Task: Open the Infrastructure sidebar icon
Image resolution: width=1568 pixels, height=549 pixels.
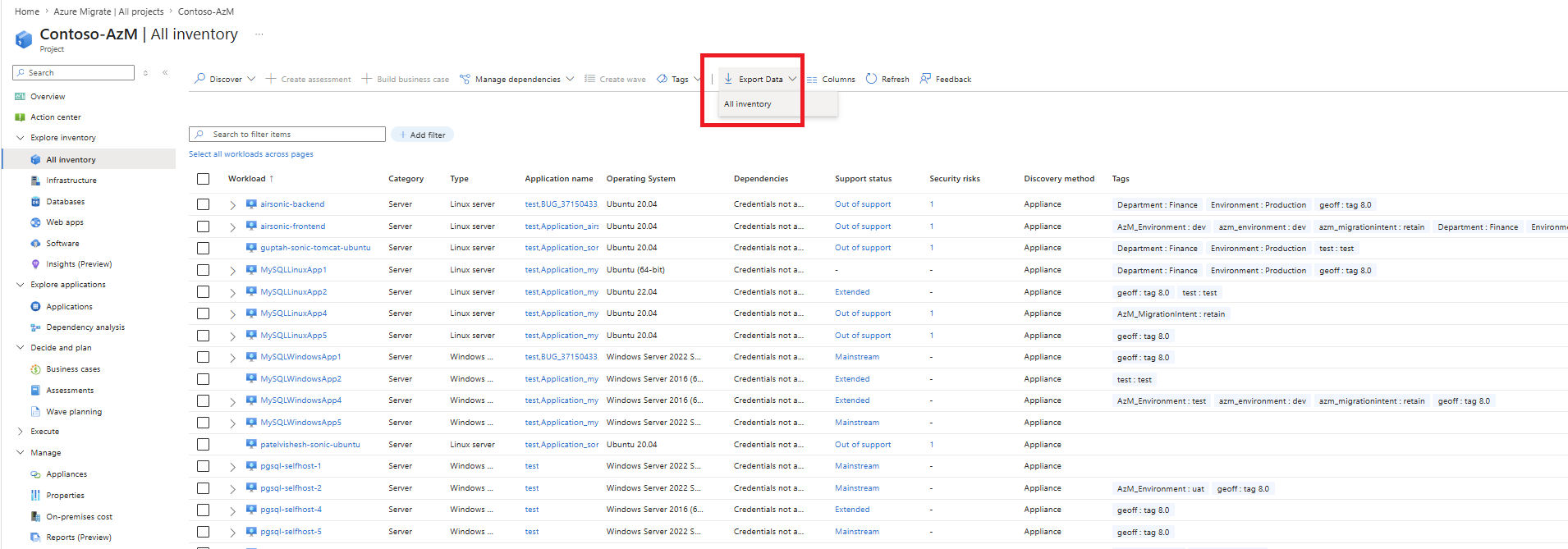Action: [35, 181]
